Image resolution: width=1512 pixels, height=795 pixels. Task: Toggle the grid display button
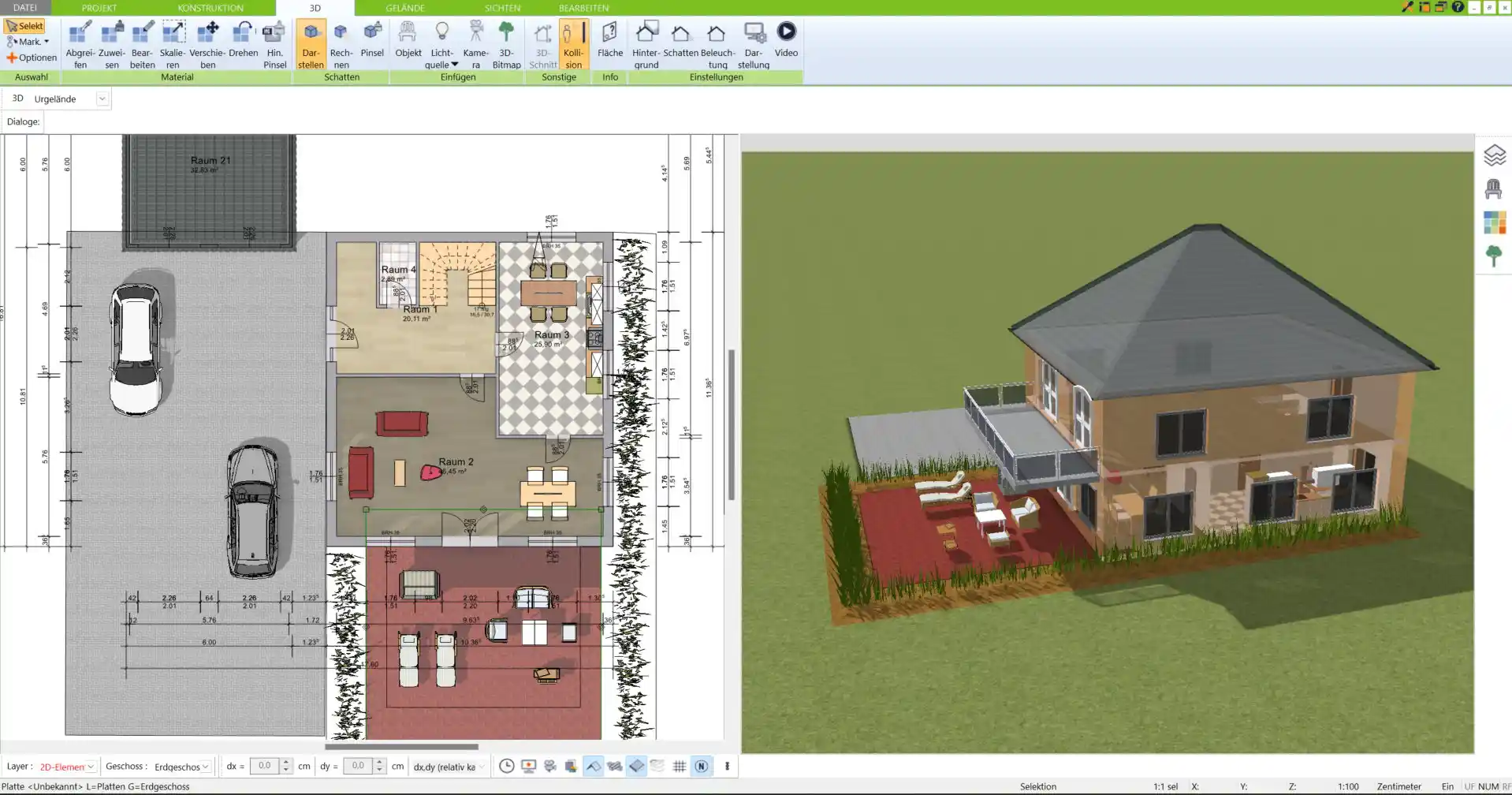point(680,766)
